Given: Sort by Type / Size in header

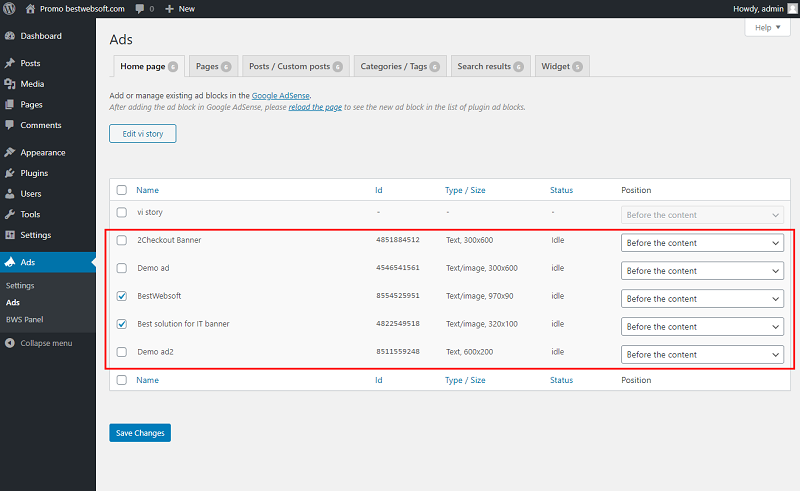Looking at the screenshot, I should [x=465, y=190].
